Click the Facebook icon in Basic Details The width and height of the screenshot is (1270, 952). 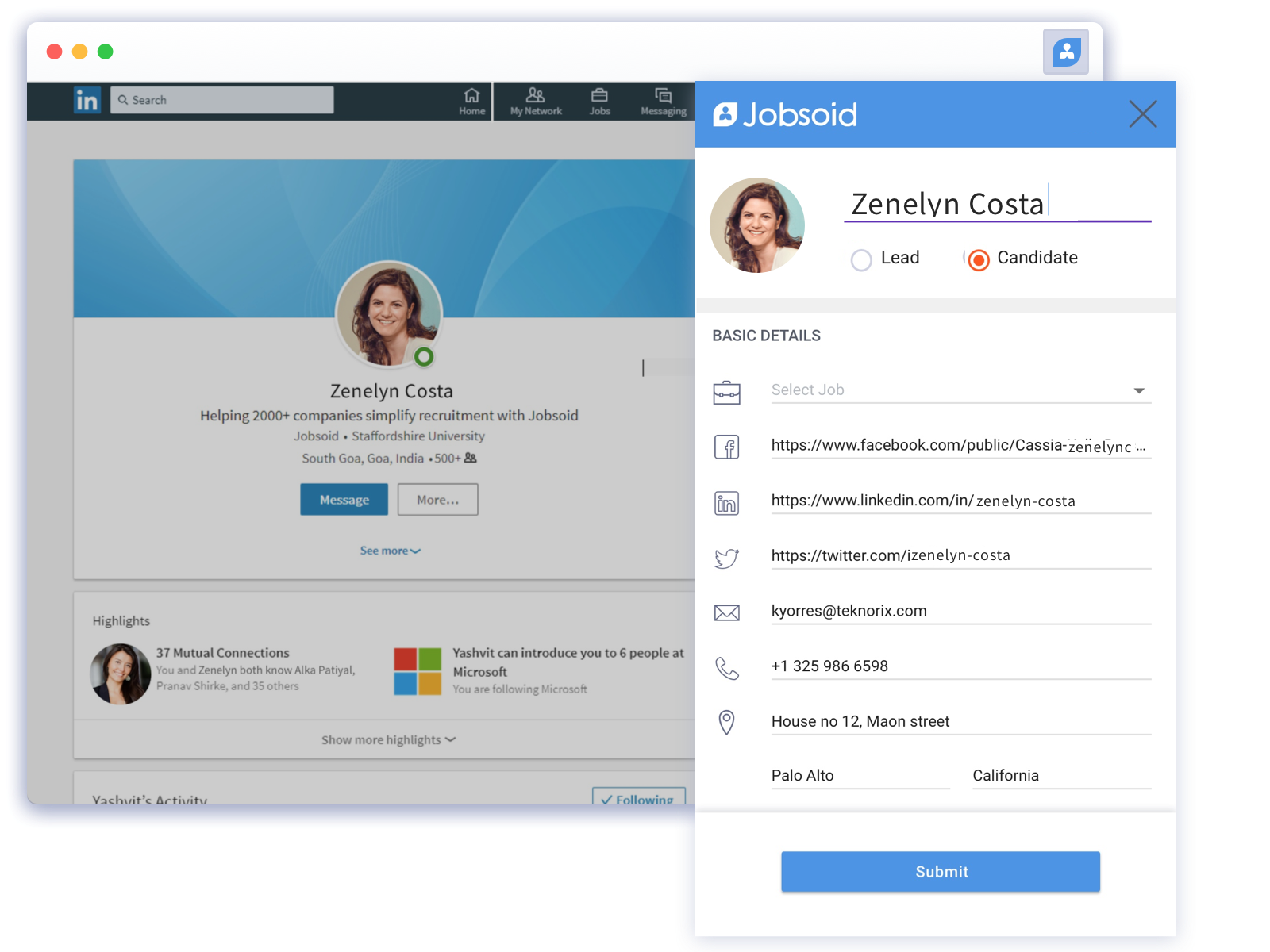click(x=726, y=447)
